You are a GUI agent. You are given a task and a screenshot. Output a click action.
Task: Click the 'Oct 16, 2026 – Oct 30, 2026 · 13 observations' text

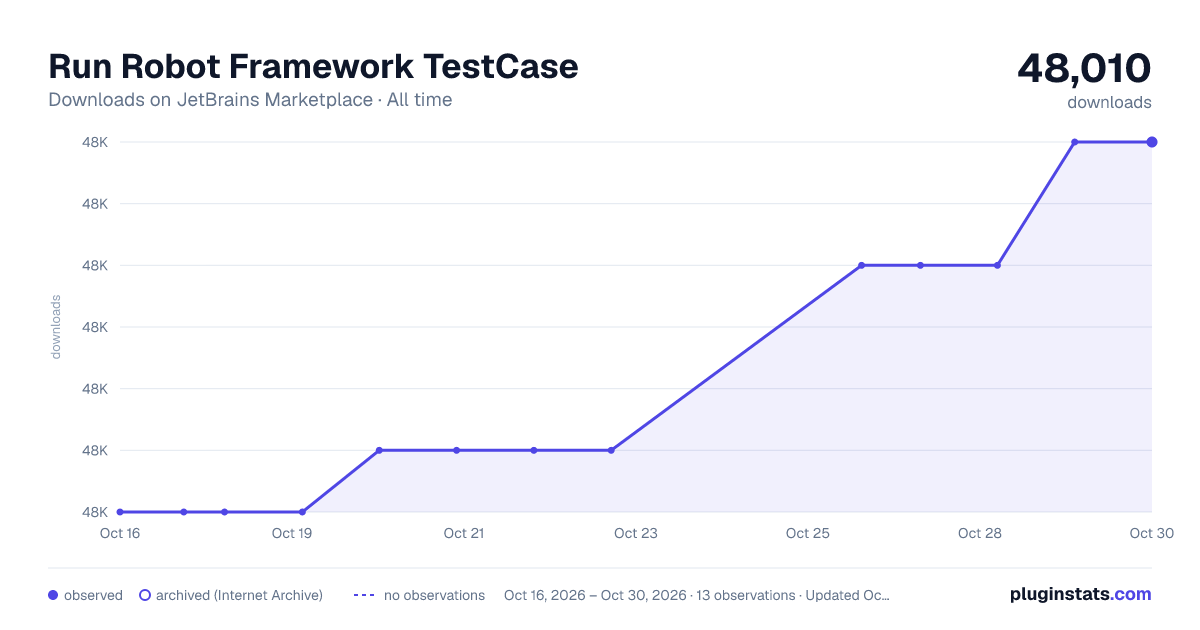click(649, 595)
